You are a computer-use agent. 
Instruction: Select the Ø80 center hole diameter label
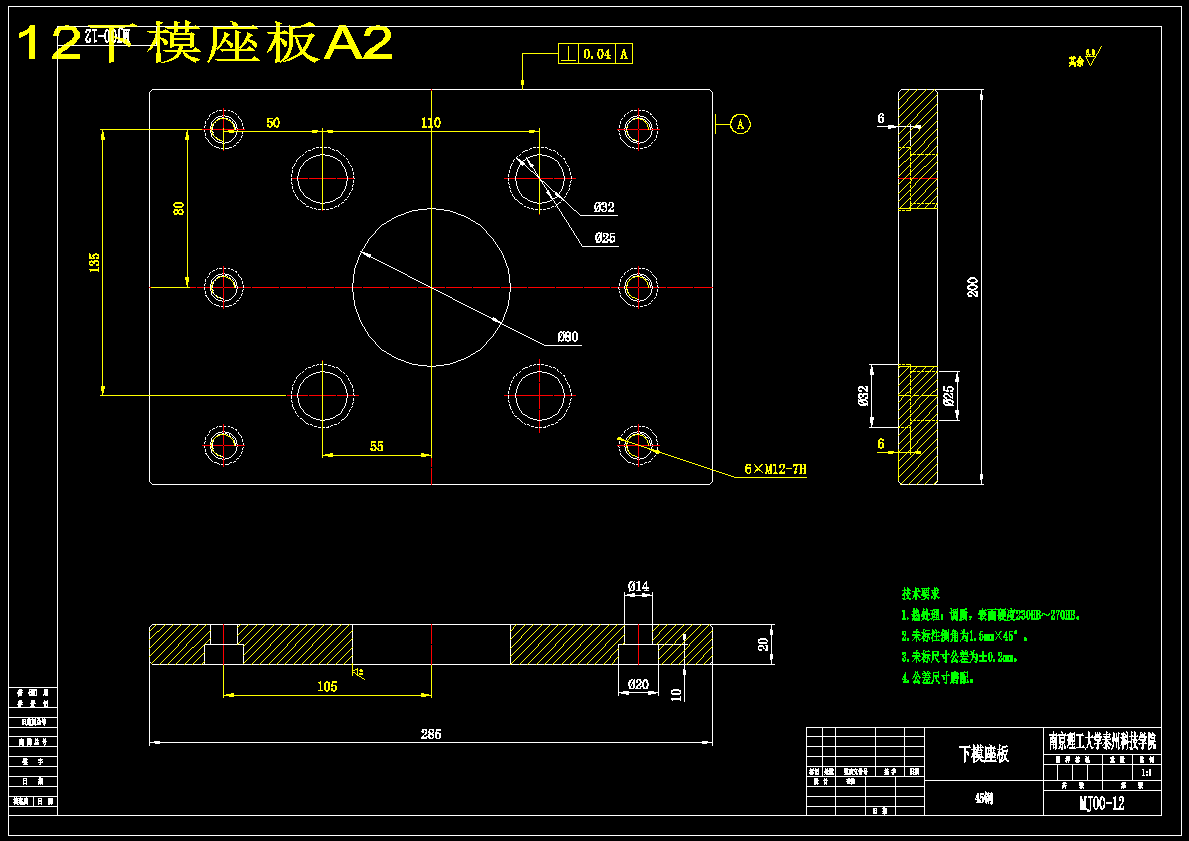[x=568, y=337]
